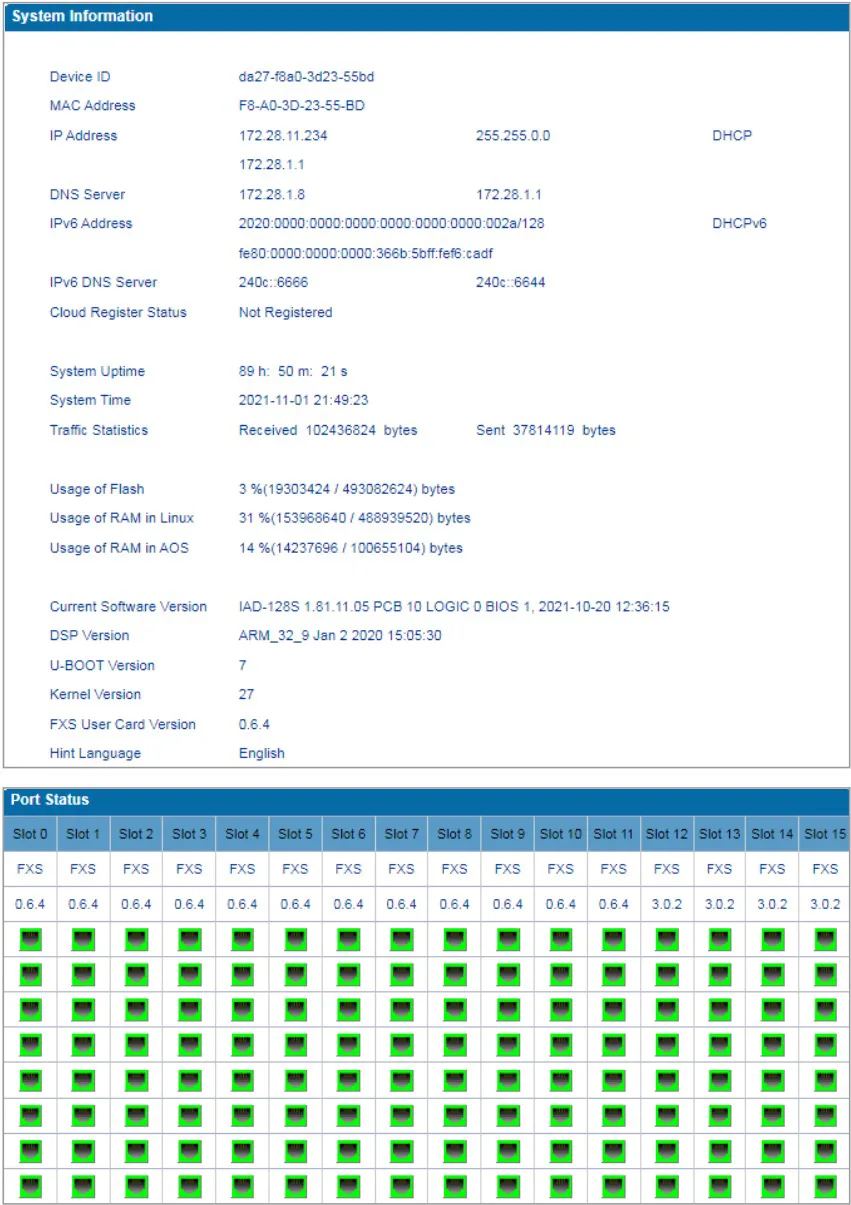Click the Slot 0 column header
The width and height of the screenshot is (851, 1205).
click(30, 833)
